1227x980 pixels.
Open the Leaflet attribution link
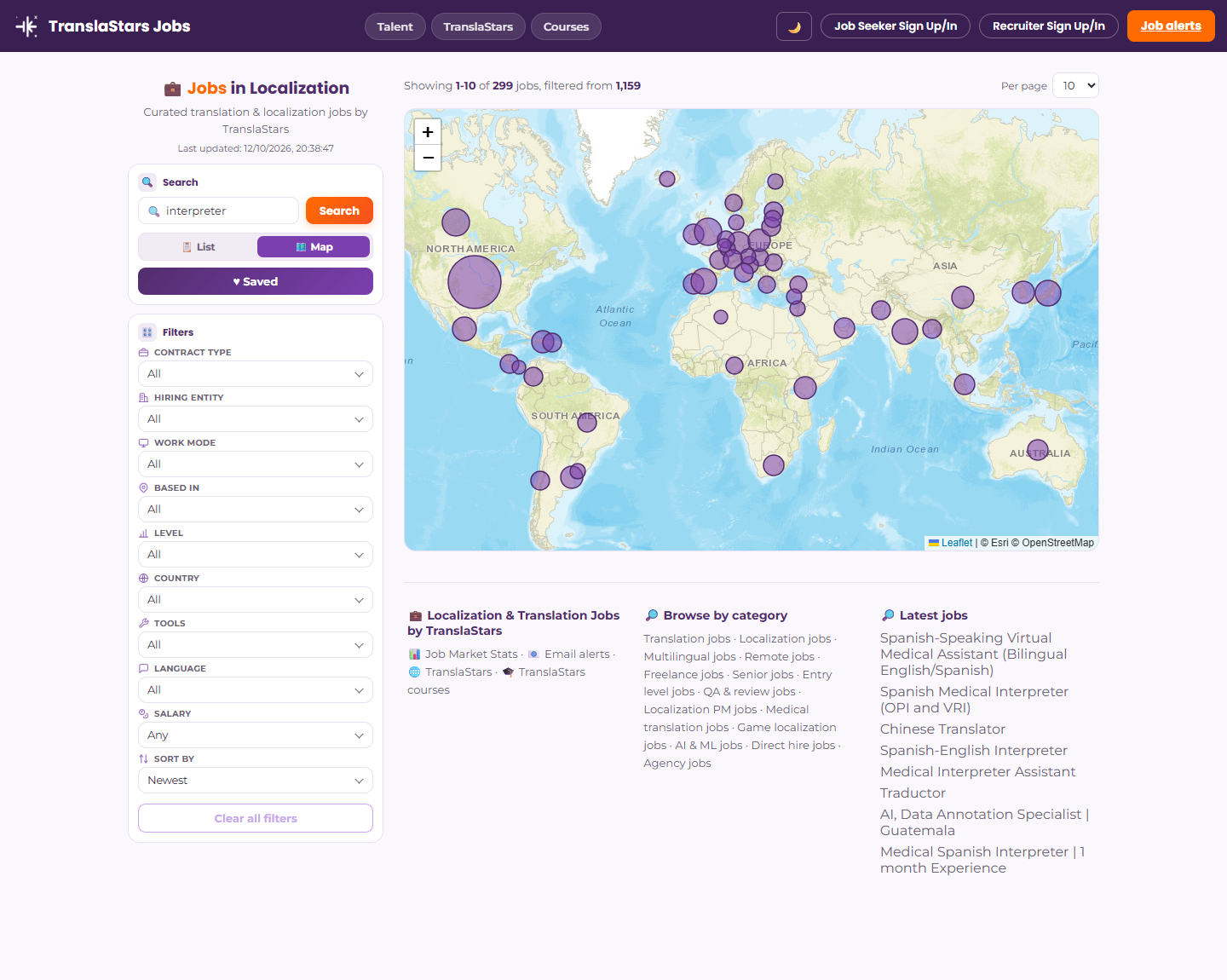point(956,543)
